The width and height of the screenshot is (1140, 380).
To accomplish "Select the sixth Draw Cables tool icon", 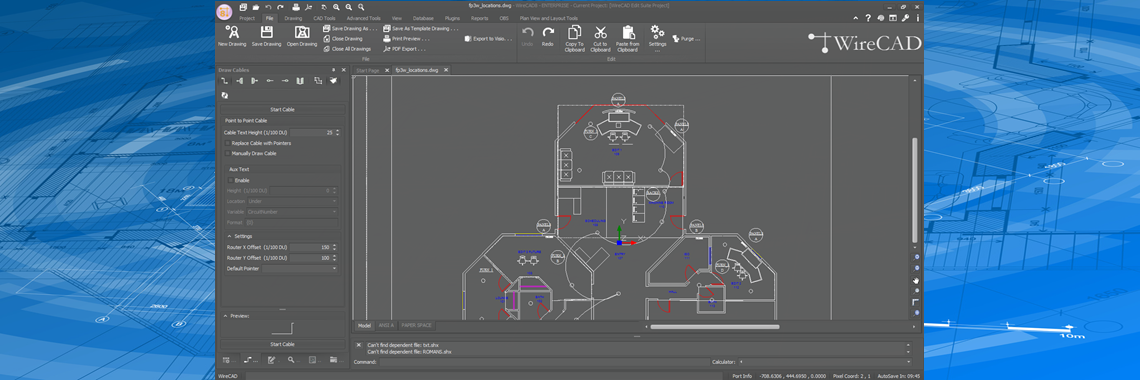I will click(x=300, y=81).
